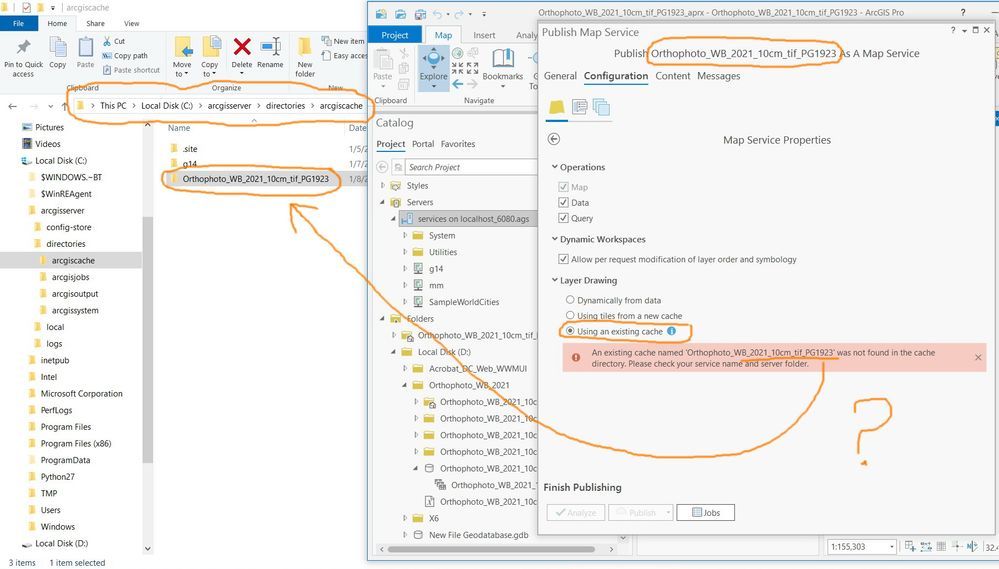
Task: Toggle the Query operation checkbox
Action: click(563, 218)
